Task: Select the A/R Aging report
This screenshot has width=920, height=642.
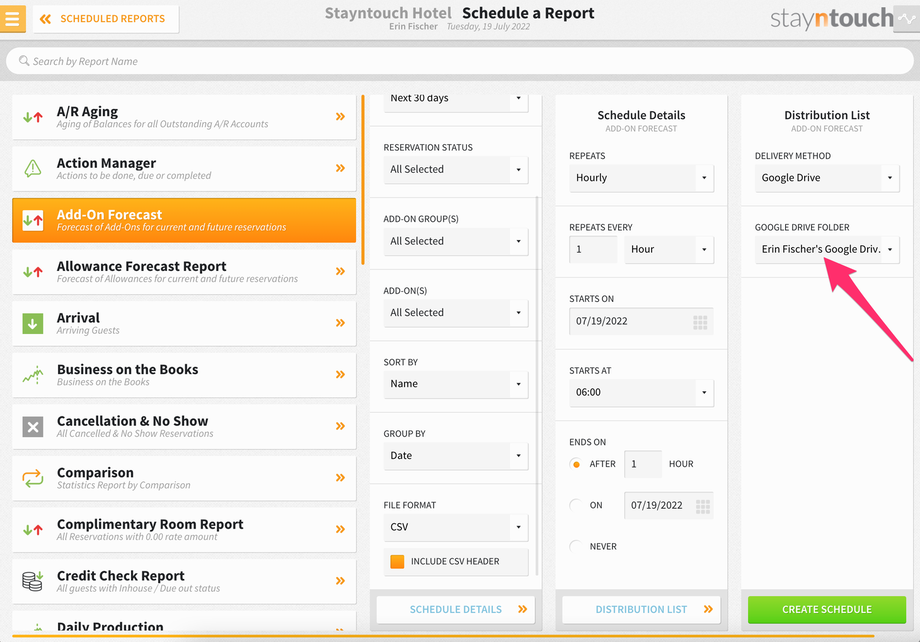Action: pos(184,117)
